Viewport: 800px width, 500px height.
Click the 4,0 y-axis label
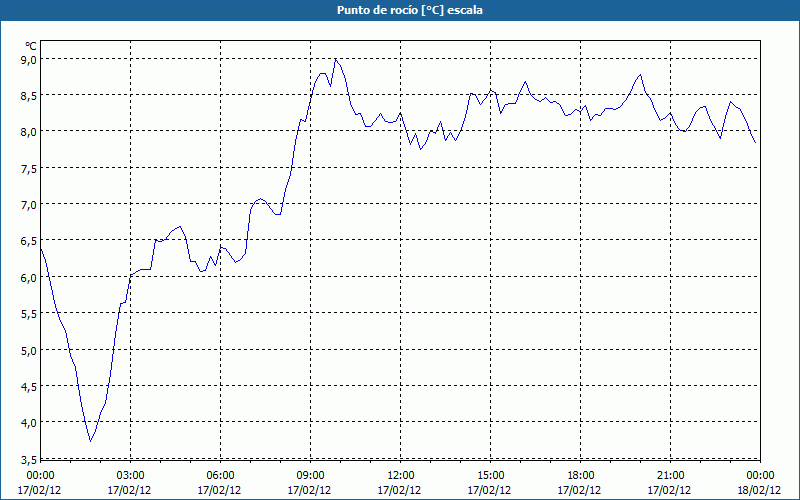point(30,423)
